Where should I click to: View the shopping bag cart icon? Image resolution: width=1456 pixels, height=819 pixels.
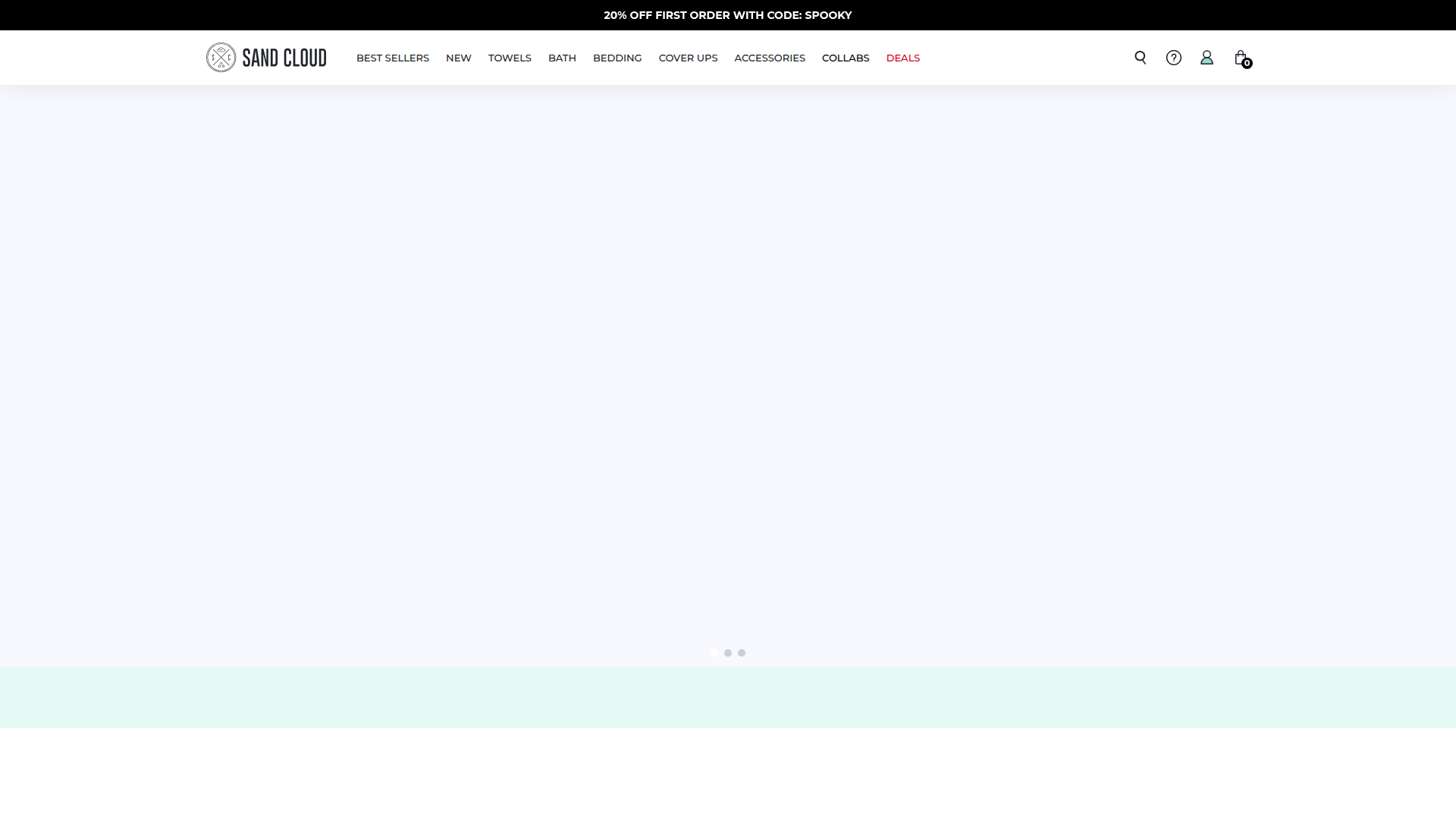click(x=1241, y=57)
